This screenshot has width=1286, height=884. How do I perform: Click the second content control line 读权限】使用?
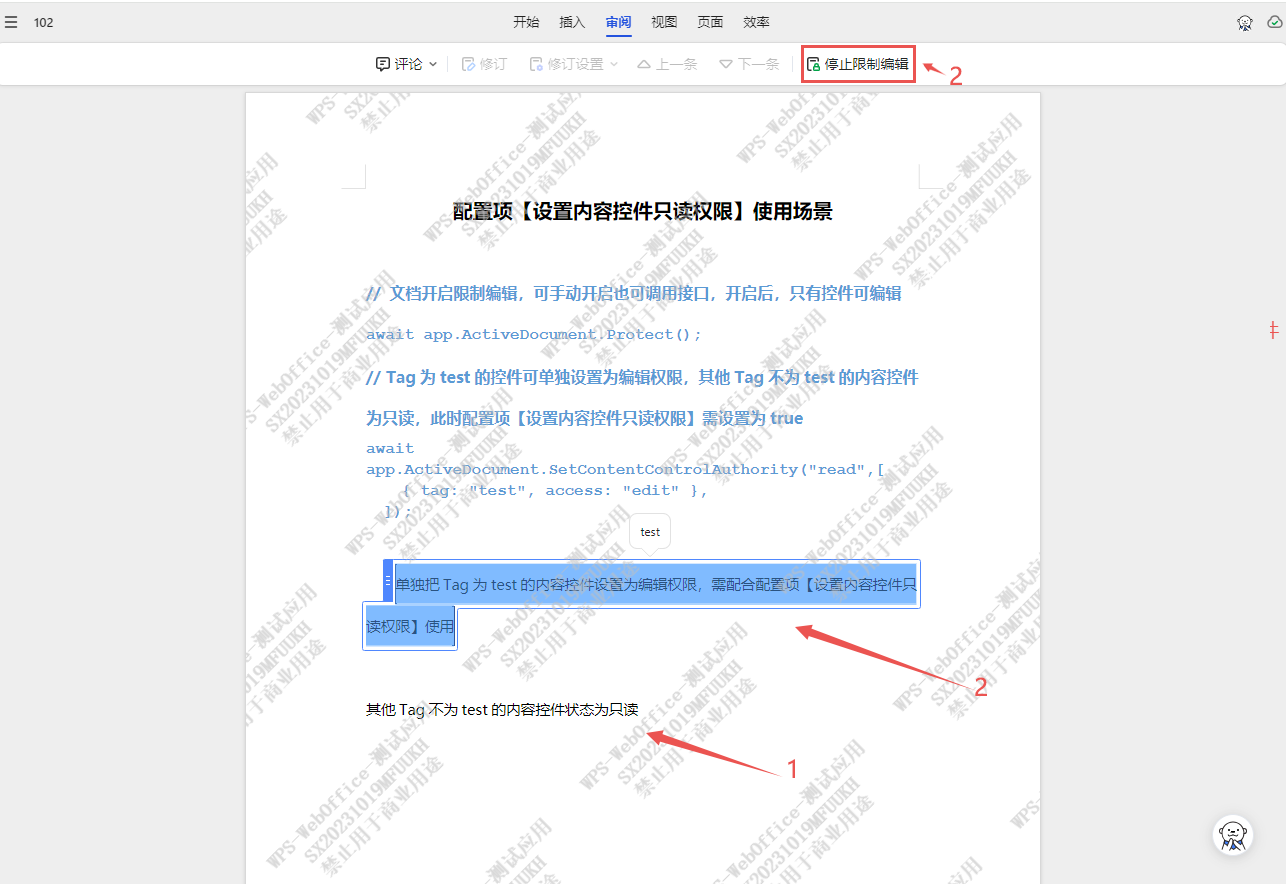410,627
